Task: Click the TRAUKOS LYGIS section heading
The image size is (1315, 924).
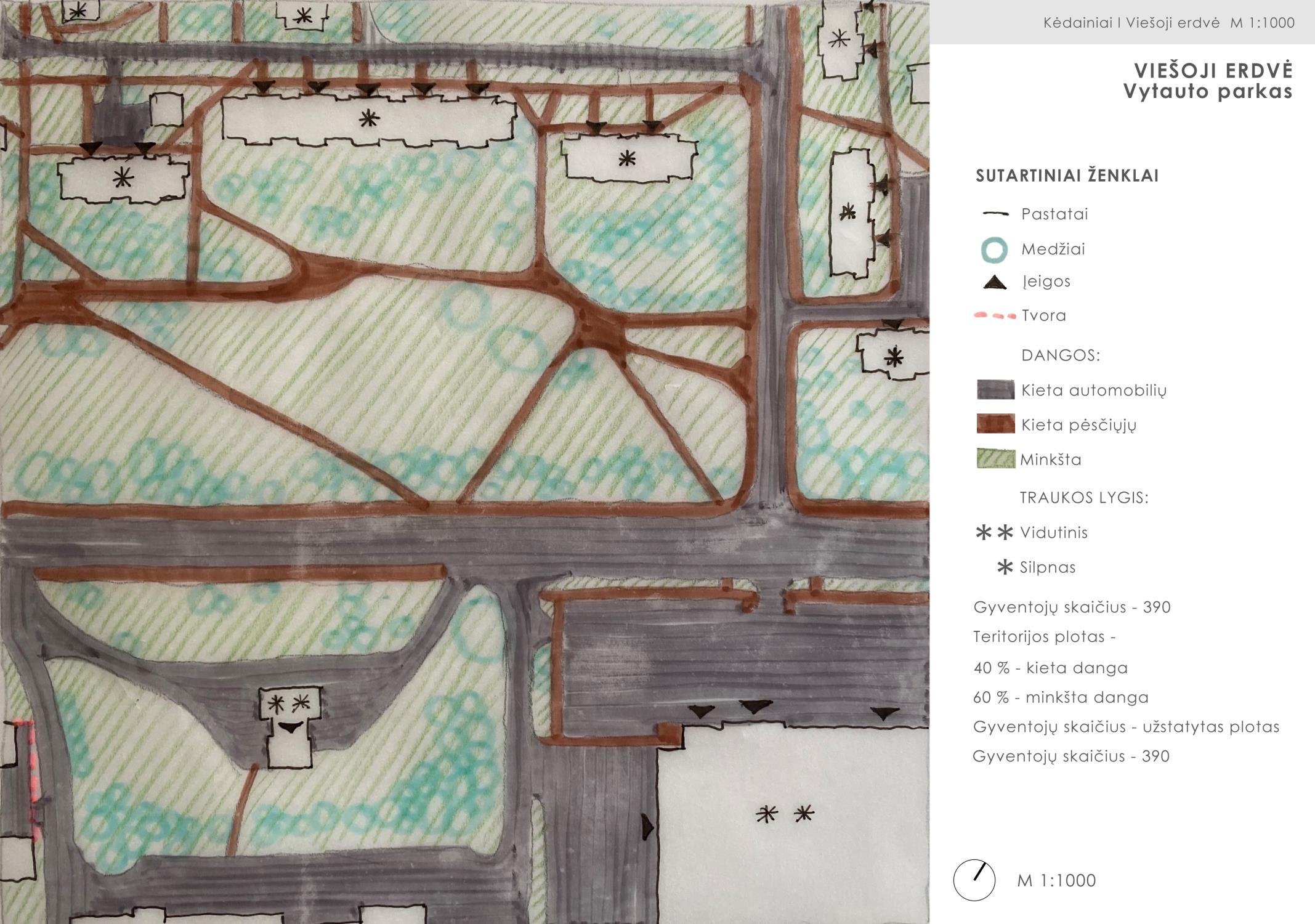Action: pos(1084,498)
